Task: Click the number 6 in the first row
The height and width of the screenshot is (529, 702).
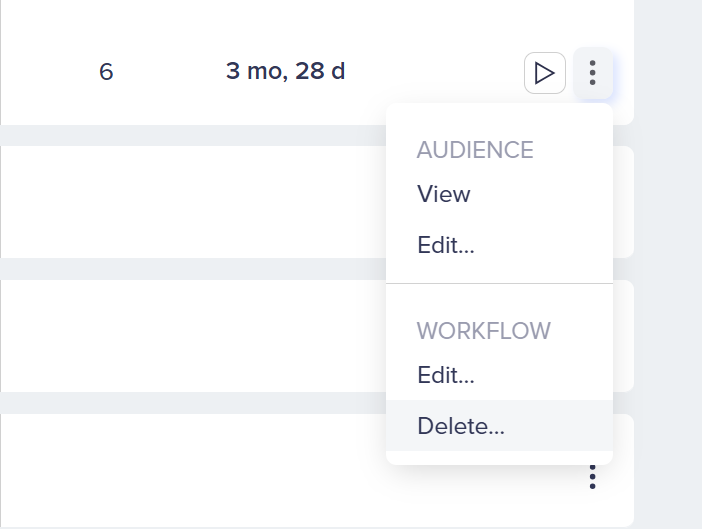Action: (106, 73)
